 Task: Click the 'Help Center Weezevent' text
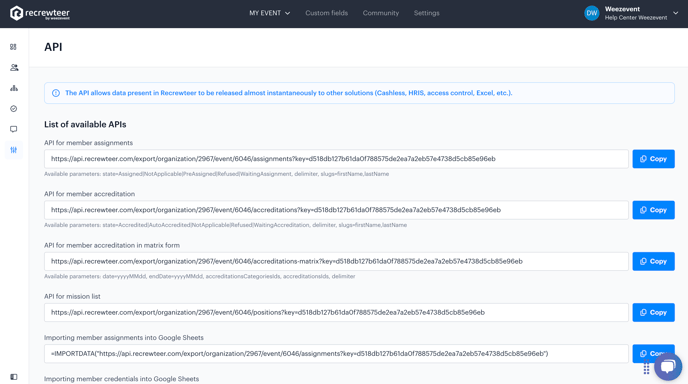[636, 18]
